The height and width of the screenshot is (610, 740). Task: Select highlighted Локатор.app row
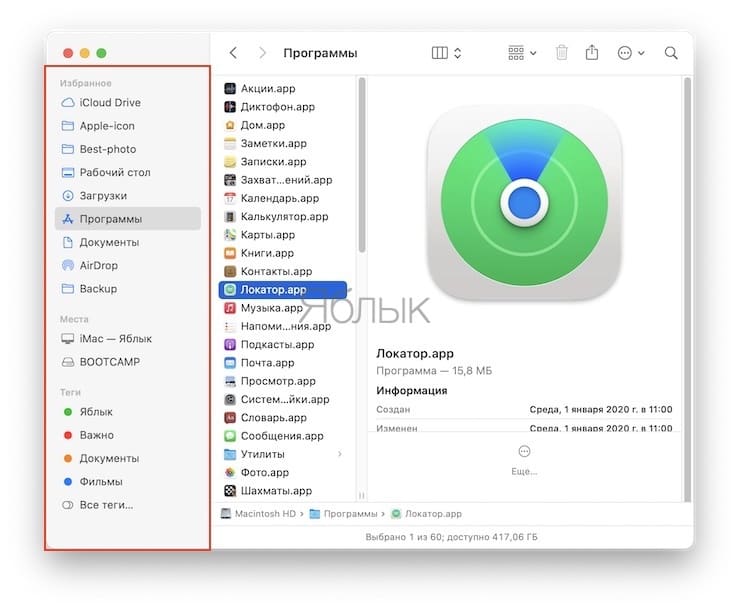283,290
